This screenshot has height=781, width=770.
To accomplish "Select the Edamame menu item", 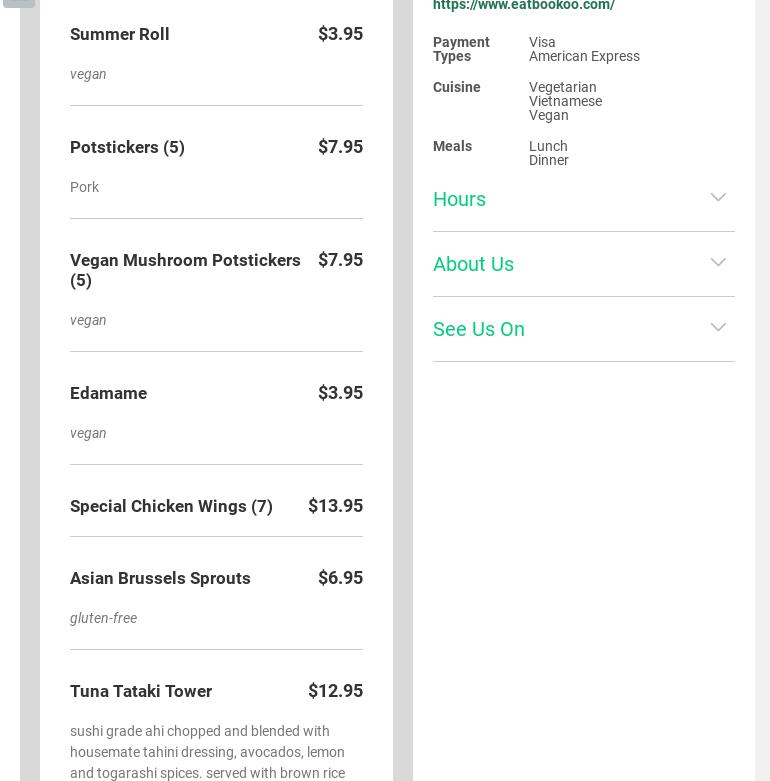I will pyautogui.click(x=109, y=393).
